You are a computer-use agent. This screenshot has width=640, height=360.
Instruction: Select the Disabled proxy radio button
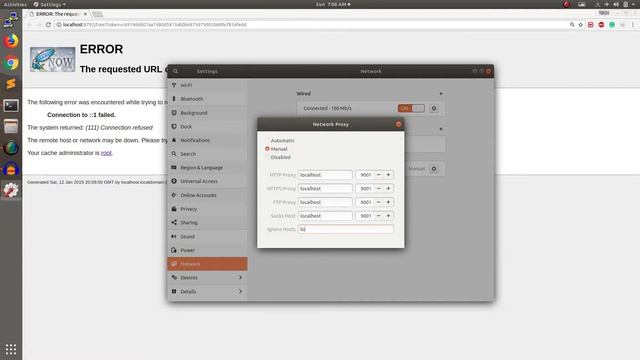click(x=267, y=157)
